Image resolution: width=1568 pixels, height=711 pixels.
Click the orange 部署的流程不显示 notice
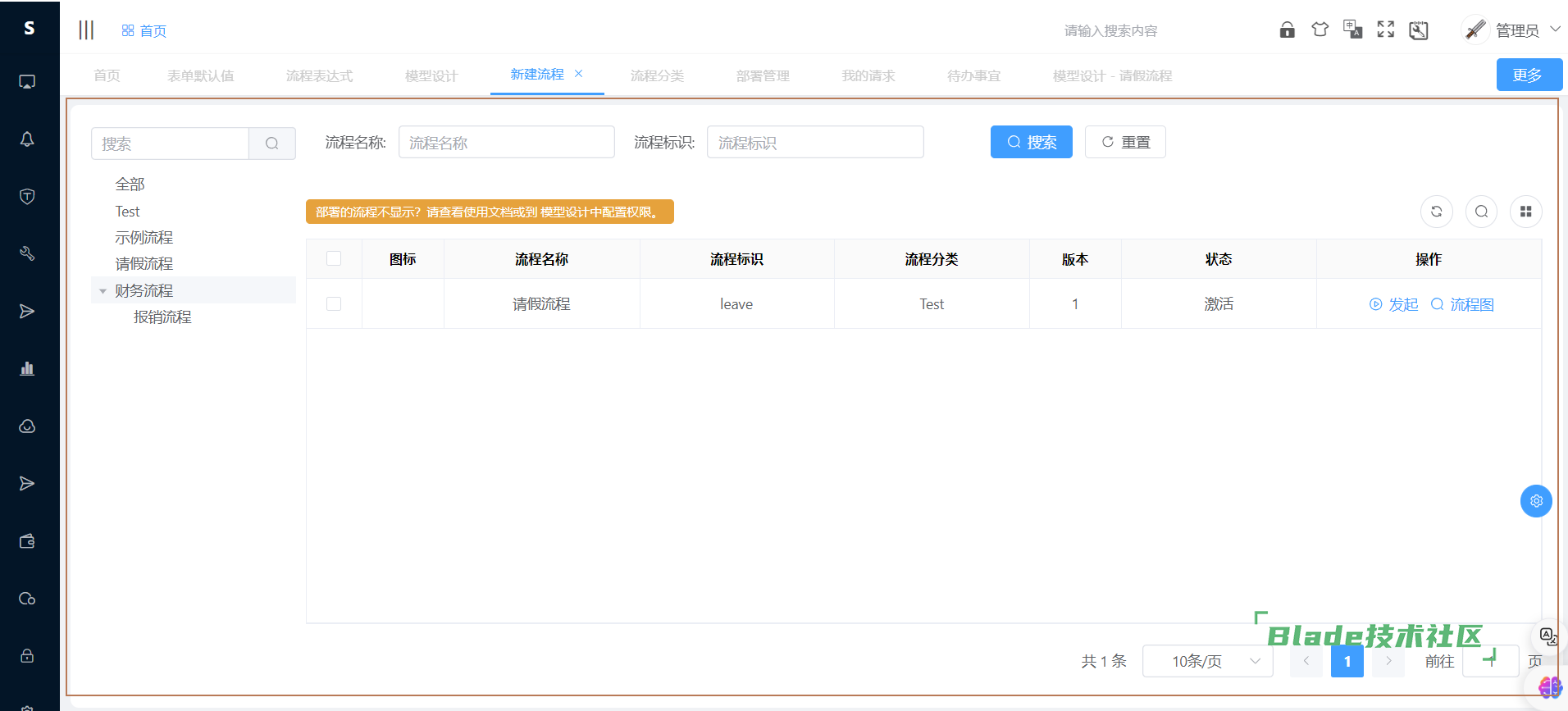point(490,212)
